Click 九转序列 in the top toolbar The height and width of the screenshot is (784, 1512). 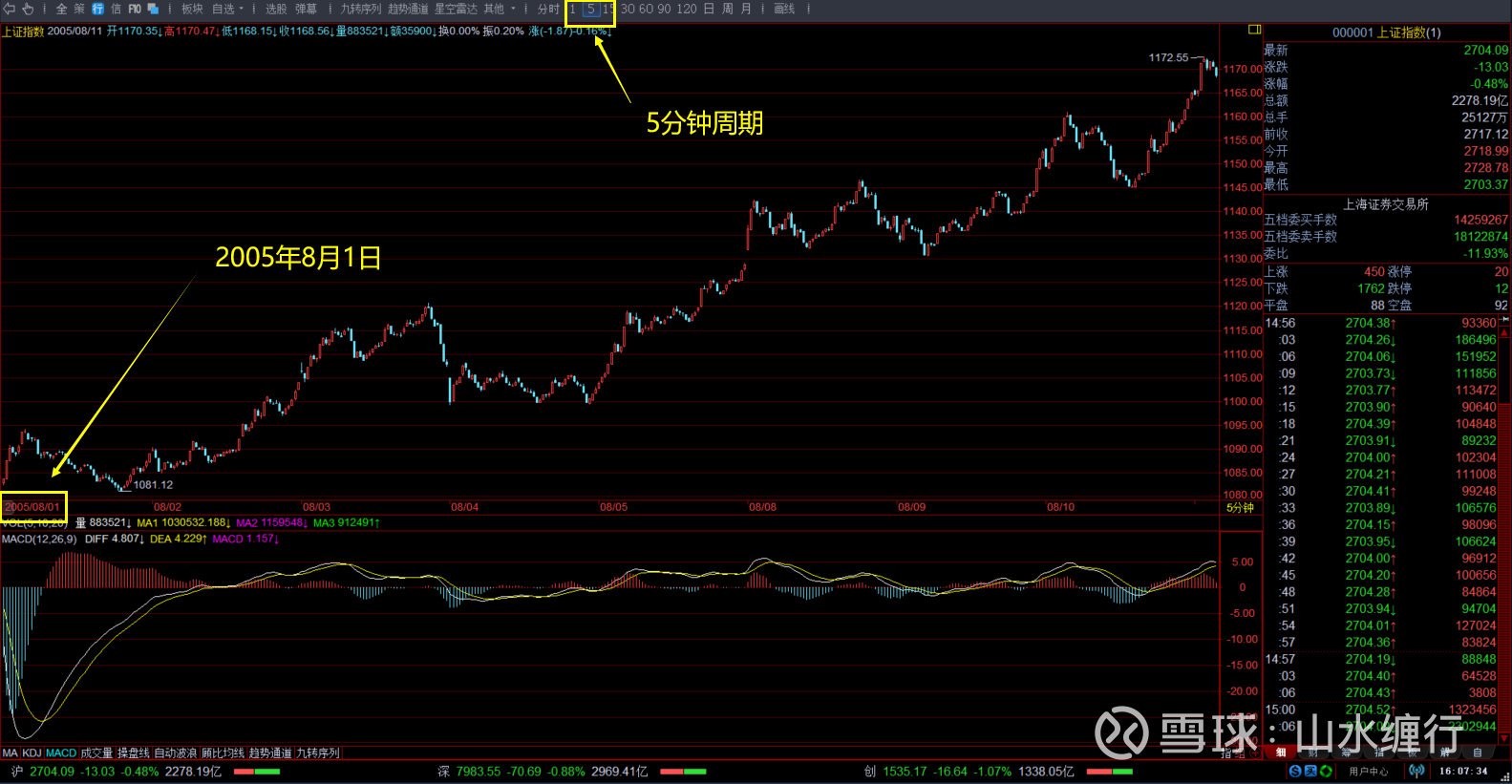click(x=361, y=9)
